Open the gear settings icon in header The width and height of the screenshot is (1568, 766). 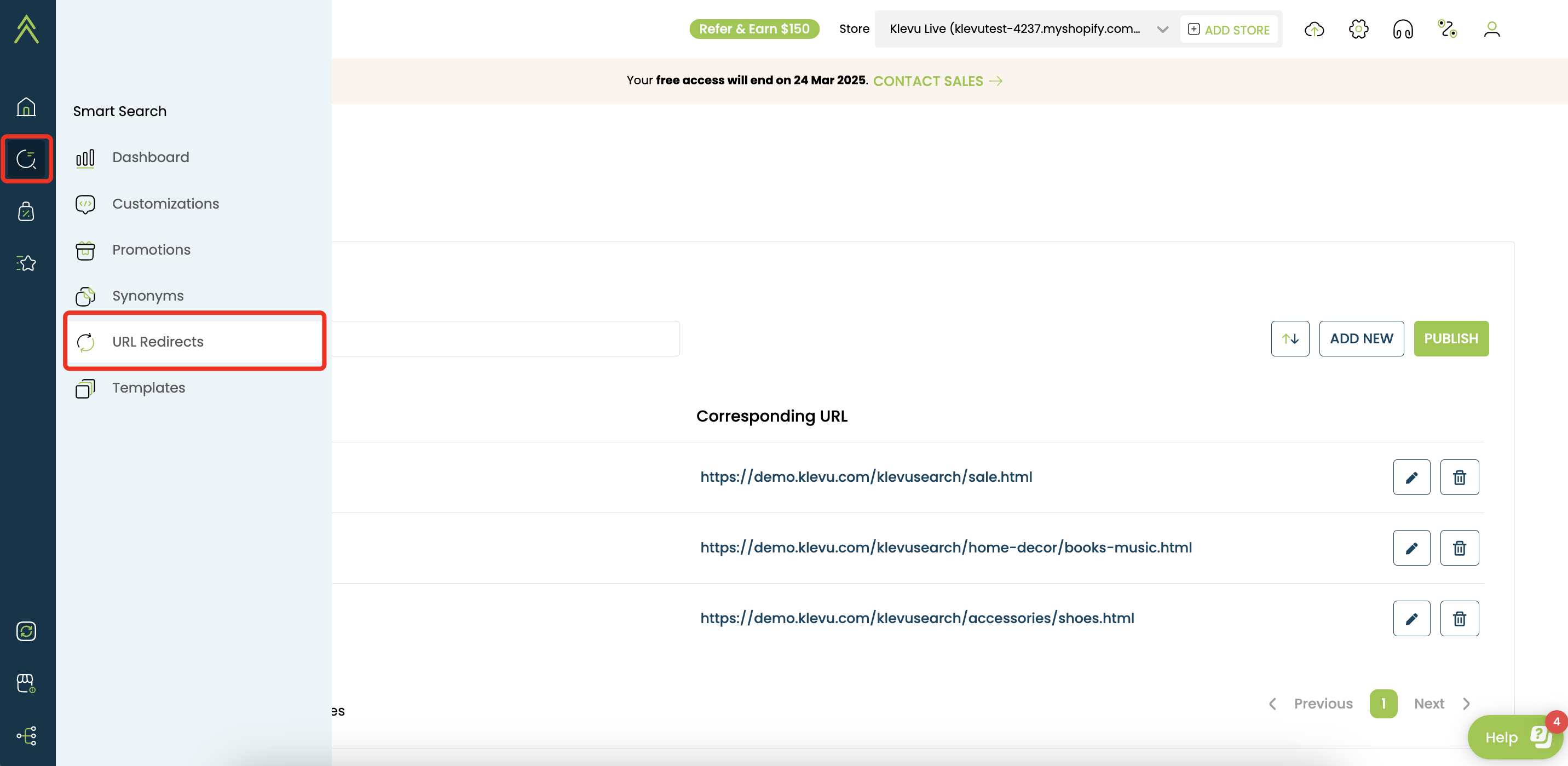pyautogui.click(x=1359, y=29)
